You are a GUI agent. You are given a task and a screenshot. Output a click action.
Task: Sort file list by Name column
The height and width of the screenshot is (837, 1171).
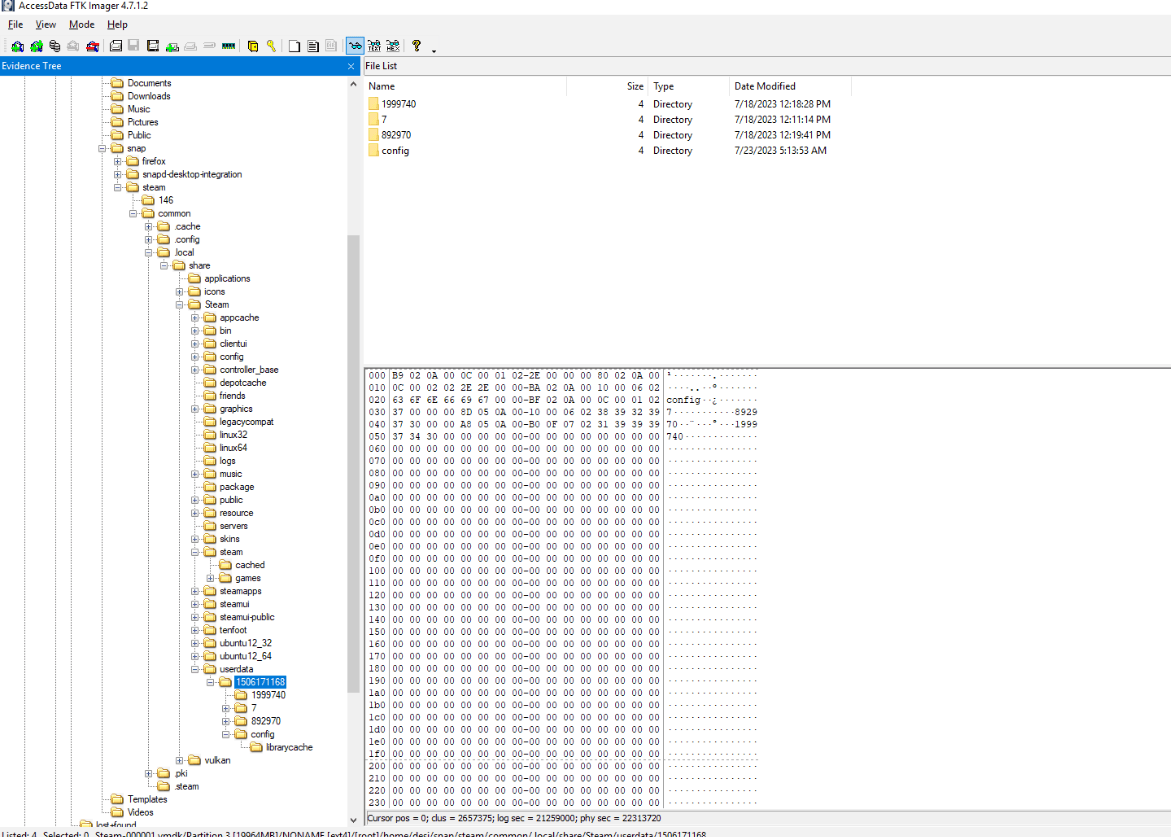pos(465,87)
